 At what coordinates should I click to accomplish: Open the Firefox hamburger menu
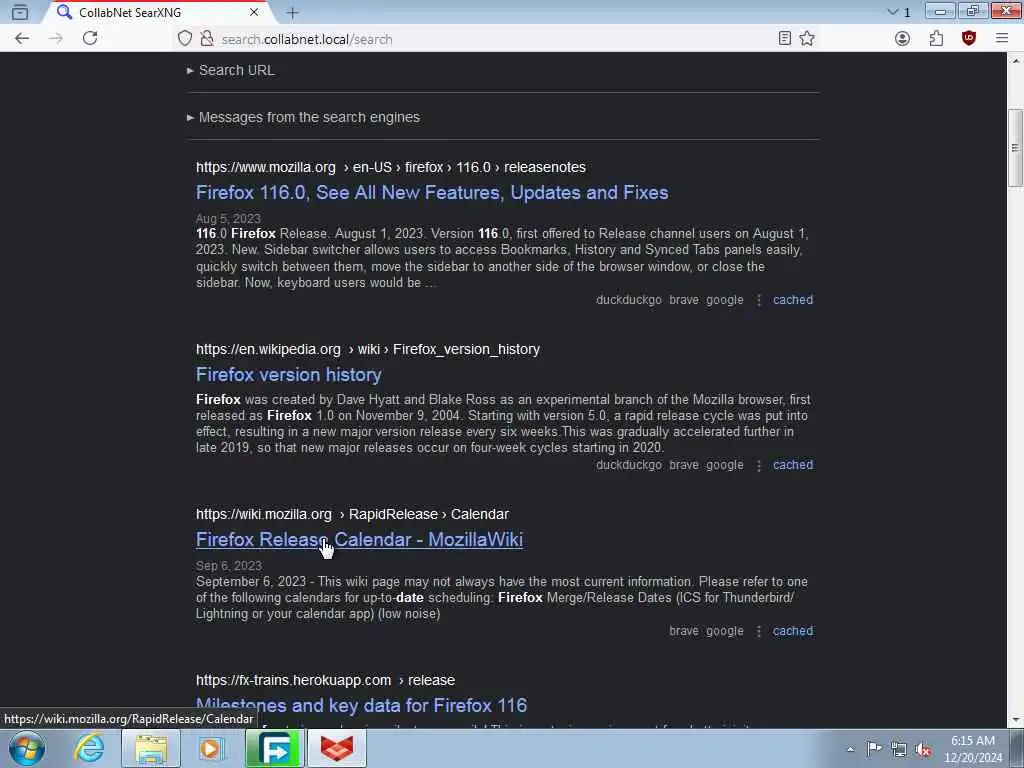pyautogui.click(x=1002, y=39)
